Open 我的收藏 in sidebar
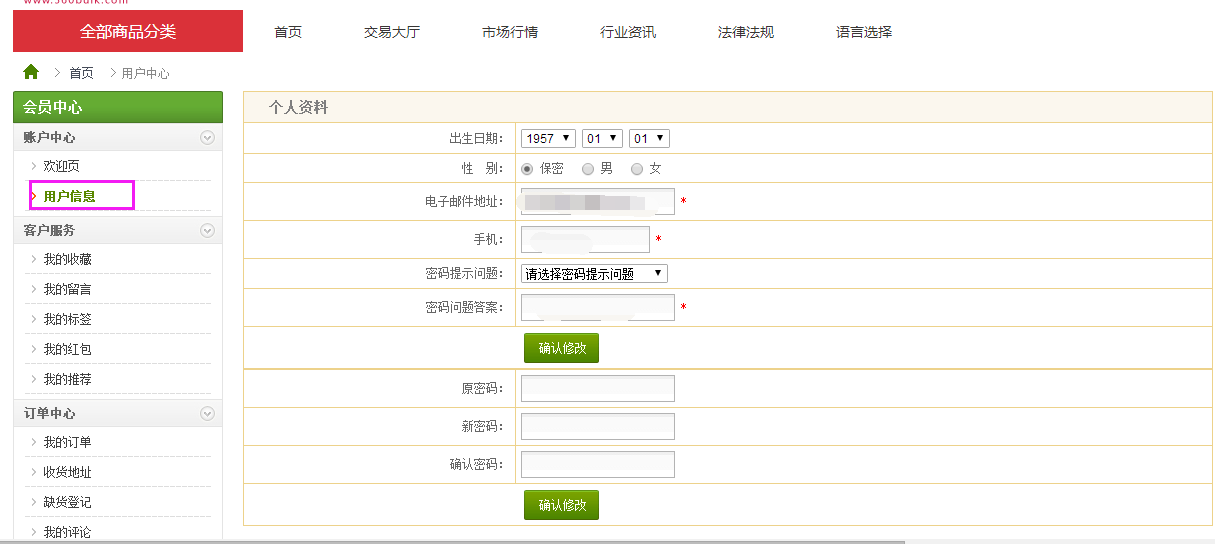1215x544 pixels. click(68, 259)
